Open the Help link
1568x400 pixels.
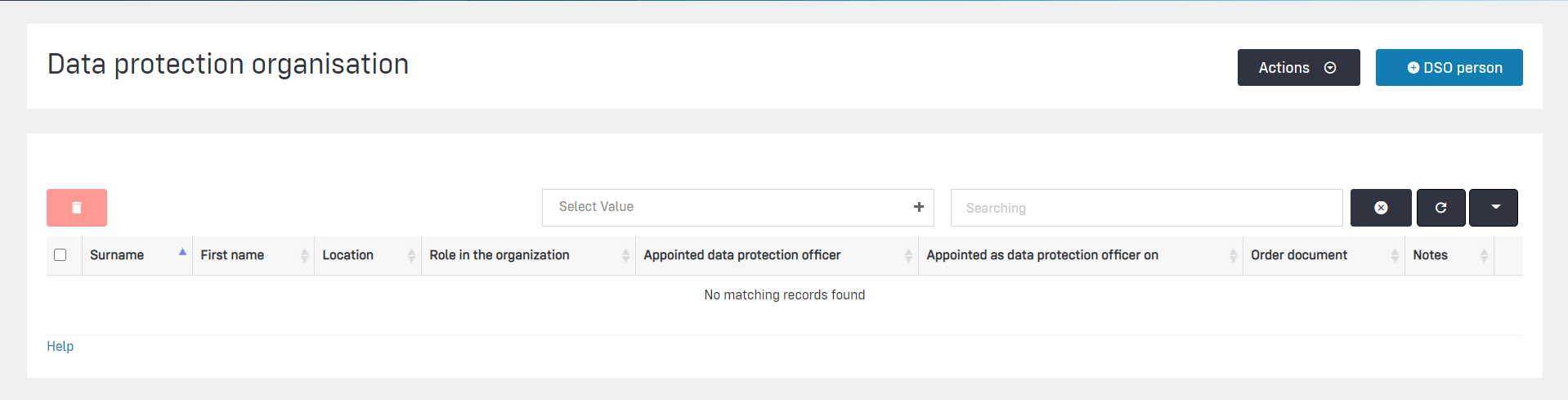pos(60,346)
